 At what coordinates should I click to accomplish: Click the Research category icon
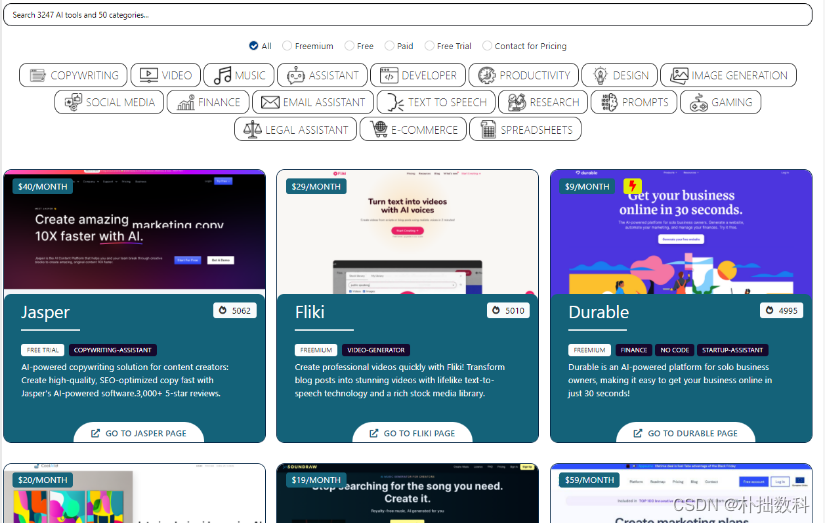click(x=517, y=102)
